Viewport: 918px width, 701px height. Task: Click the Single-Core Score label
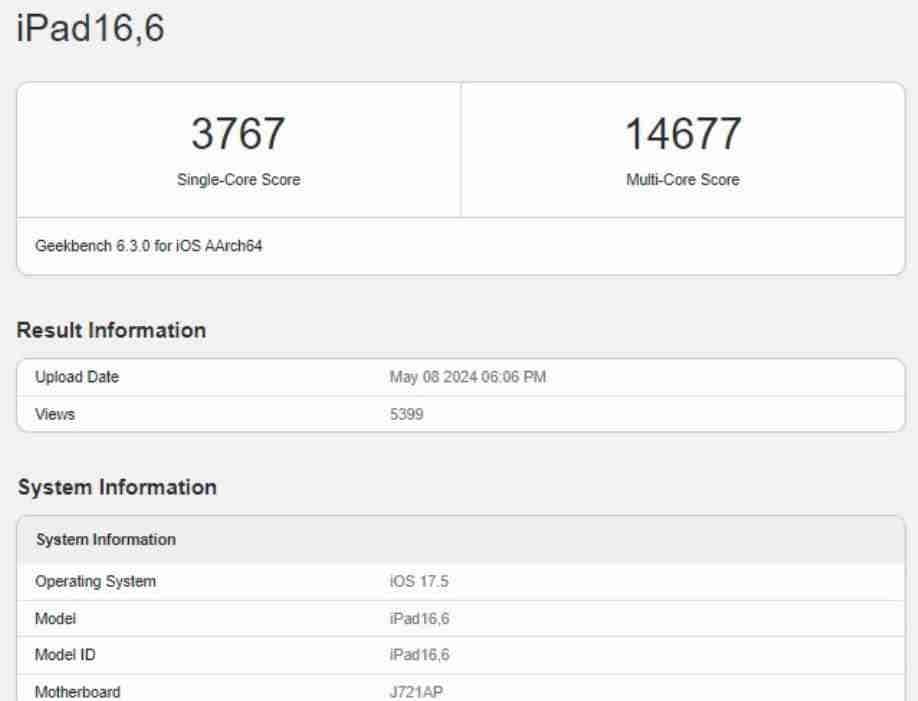(x=239, y=180)
